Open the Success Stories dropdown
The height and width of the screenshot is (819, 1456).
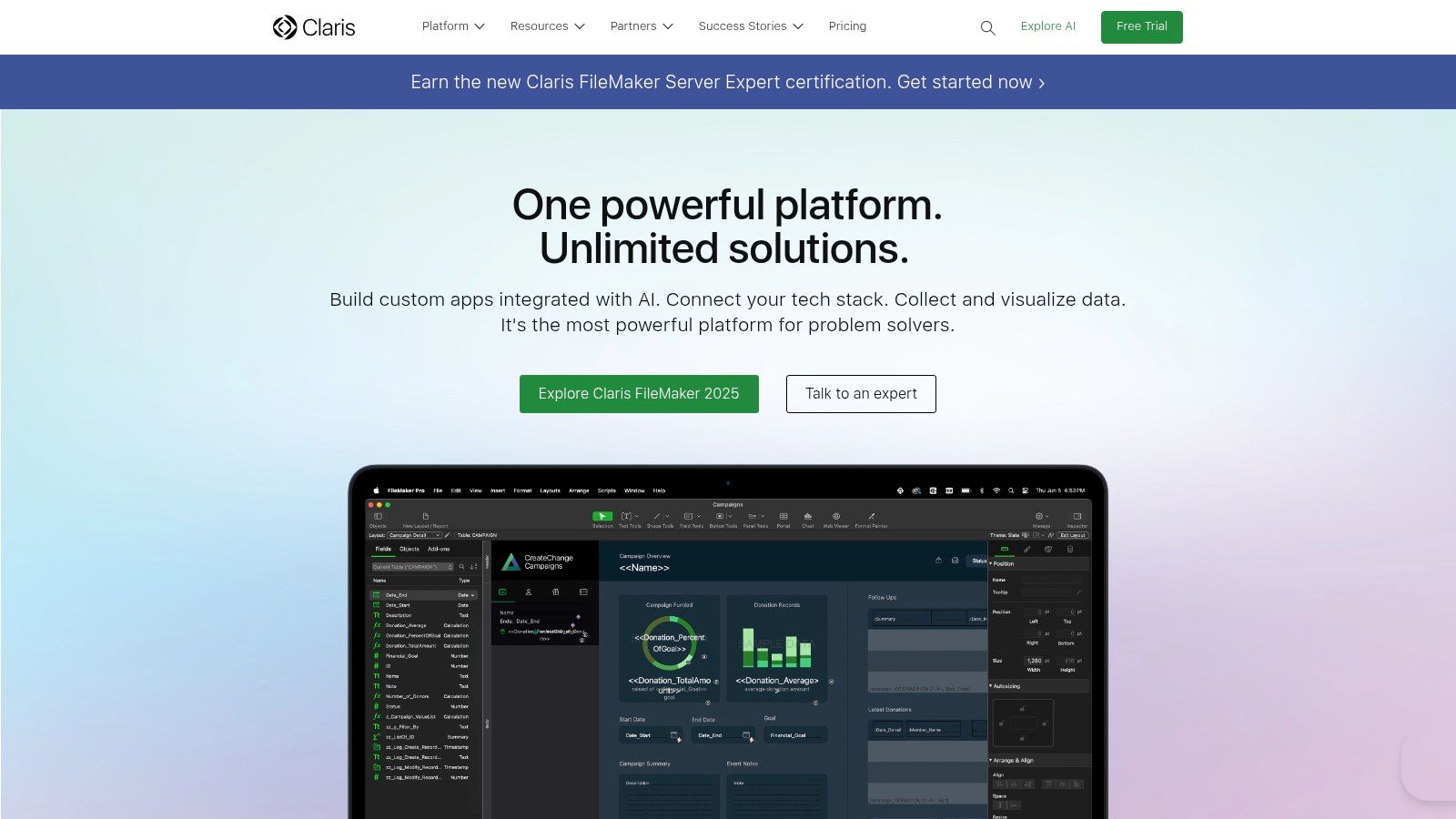tap(751, 26)
